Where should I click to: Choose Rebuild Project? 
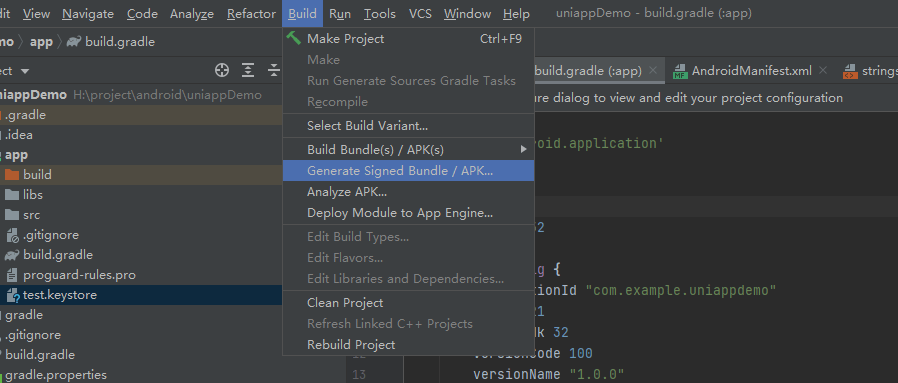tap(408, 345)
